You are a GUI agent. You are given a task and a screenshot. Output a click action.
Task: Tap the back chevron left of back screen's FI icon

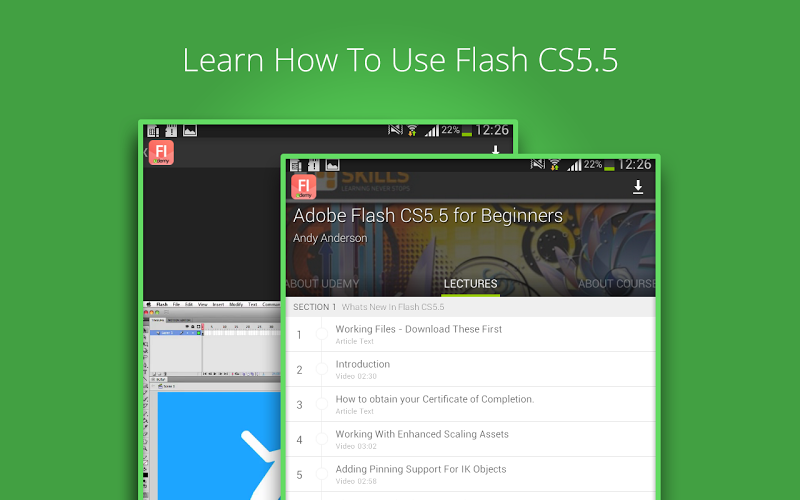coord(145,152)
